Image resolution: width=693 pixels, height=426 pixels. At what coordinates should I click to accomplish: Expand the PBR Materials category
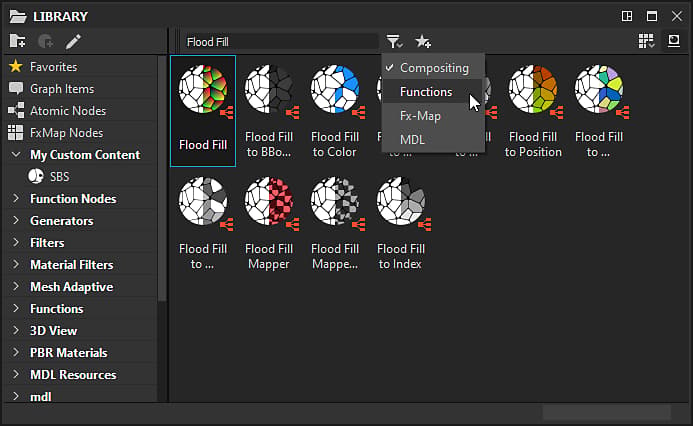pyautogui.click(x=16, y=353)
